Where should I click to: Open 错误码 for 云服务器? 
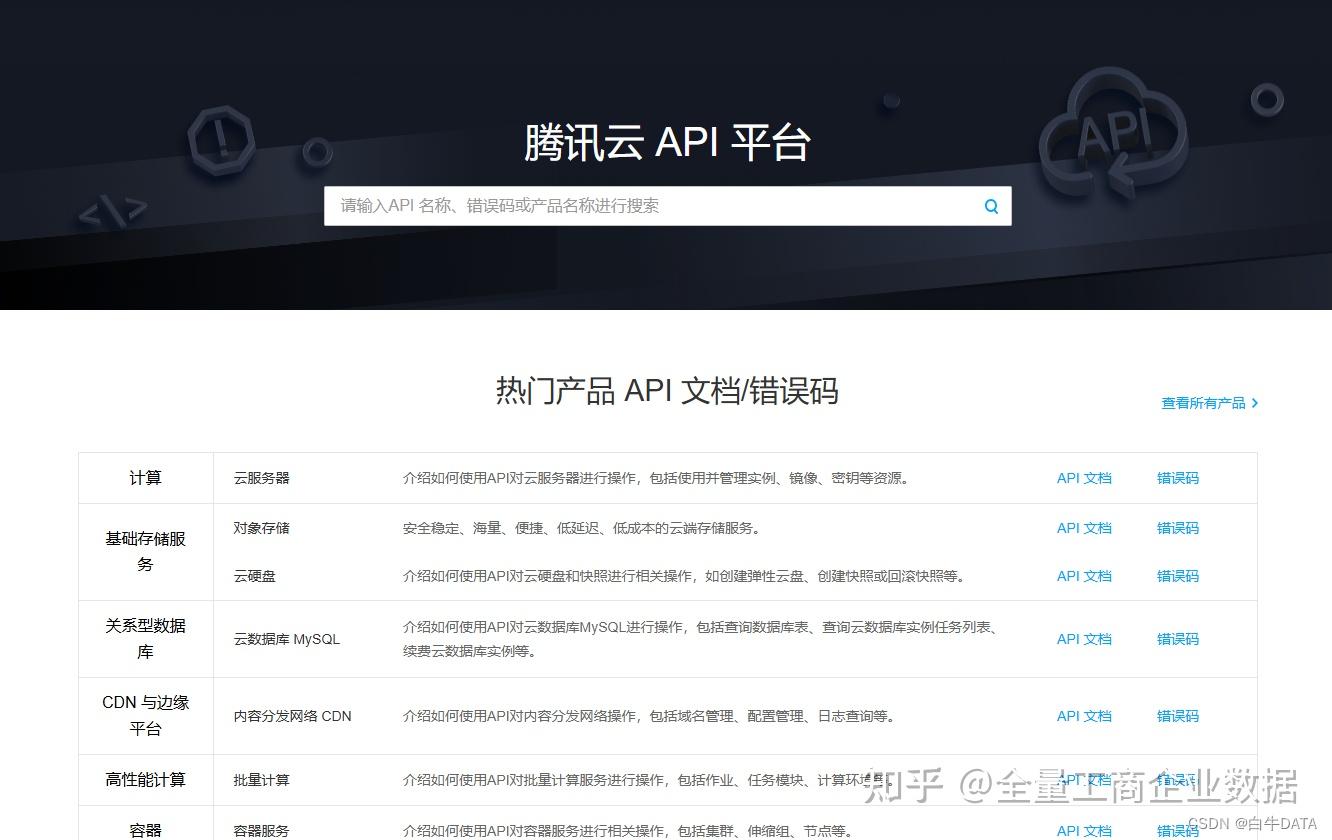(x=1178, y=478)
